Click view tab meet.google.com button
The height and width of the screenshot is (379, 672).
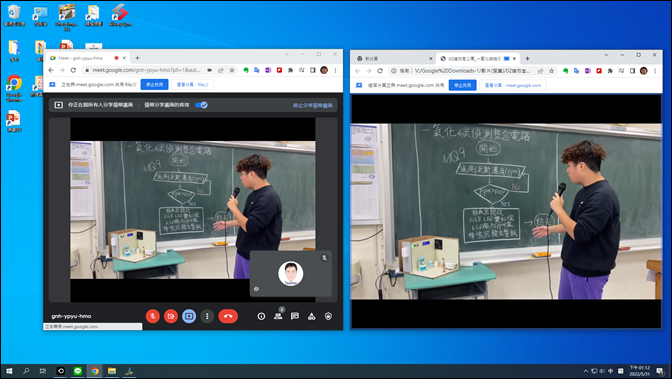513,85
